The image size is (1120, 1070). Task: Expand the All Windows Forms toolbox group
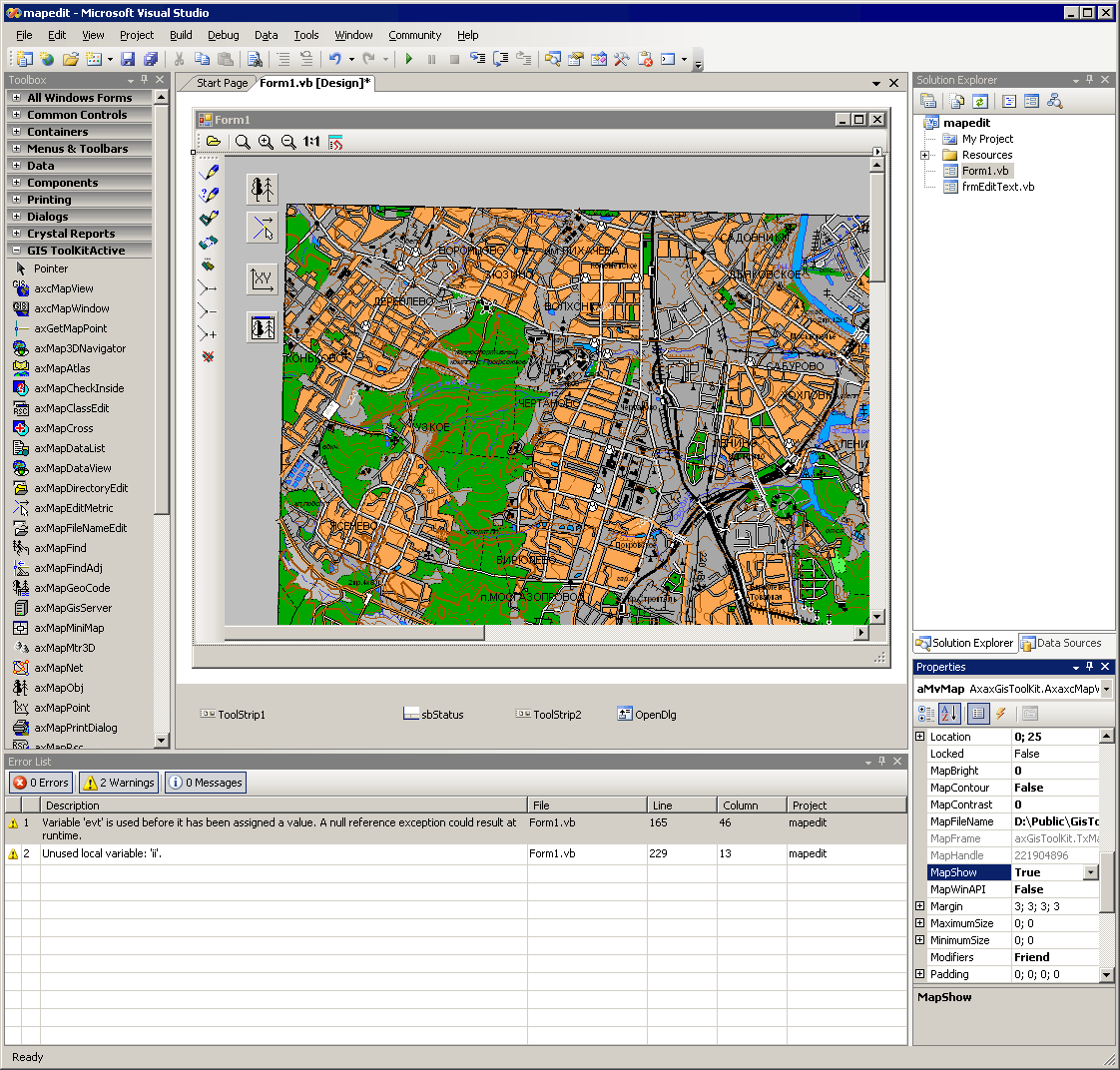pyautogui.click(x=16, y=97)
